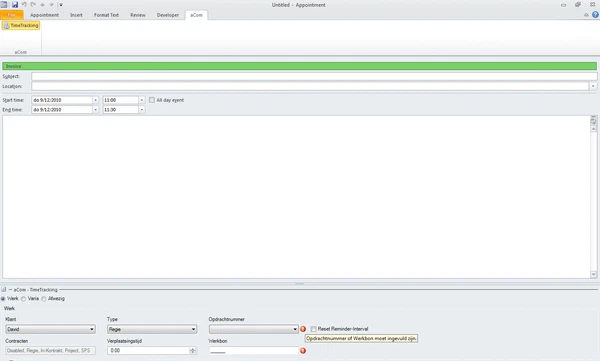Switch to the Developer tab

pos(168,15)
